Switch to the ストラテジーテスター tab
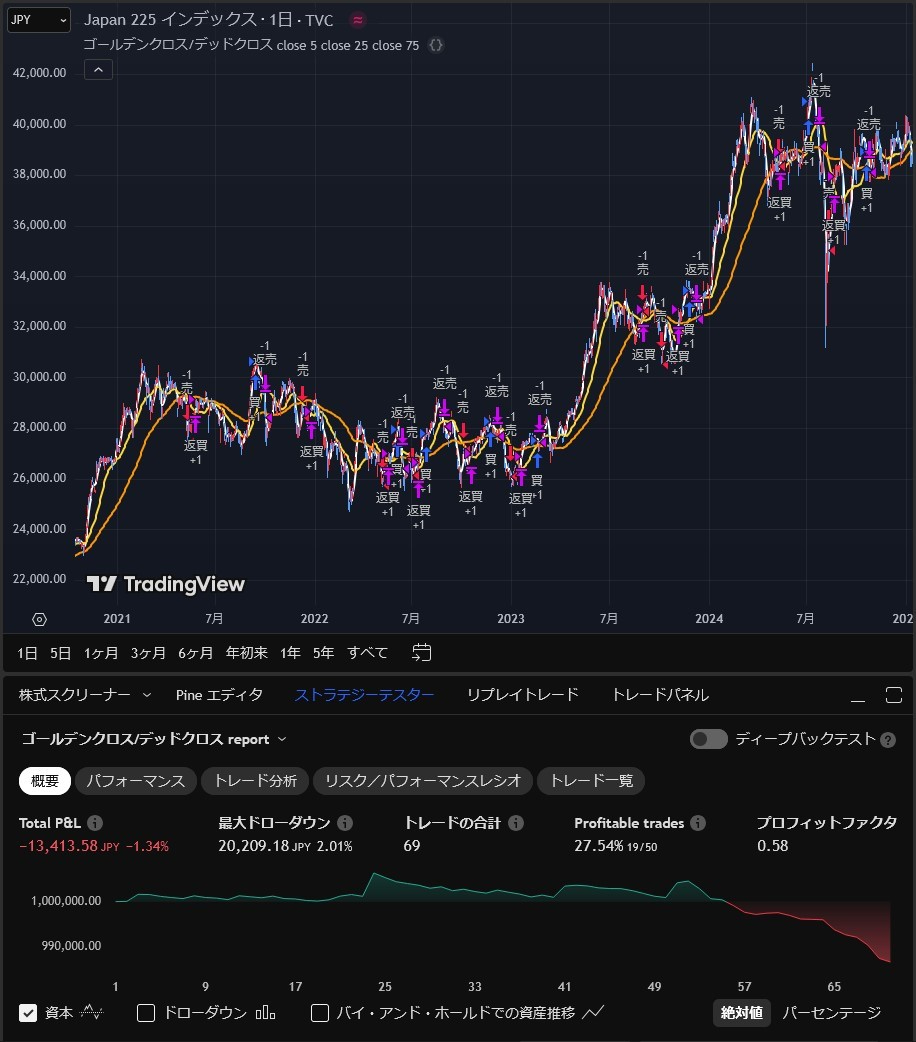Image resolution: width=916 pixels, height=1042 pixels. pyautogui.click(x=364, y=695)
